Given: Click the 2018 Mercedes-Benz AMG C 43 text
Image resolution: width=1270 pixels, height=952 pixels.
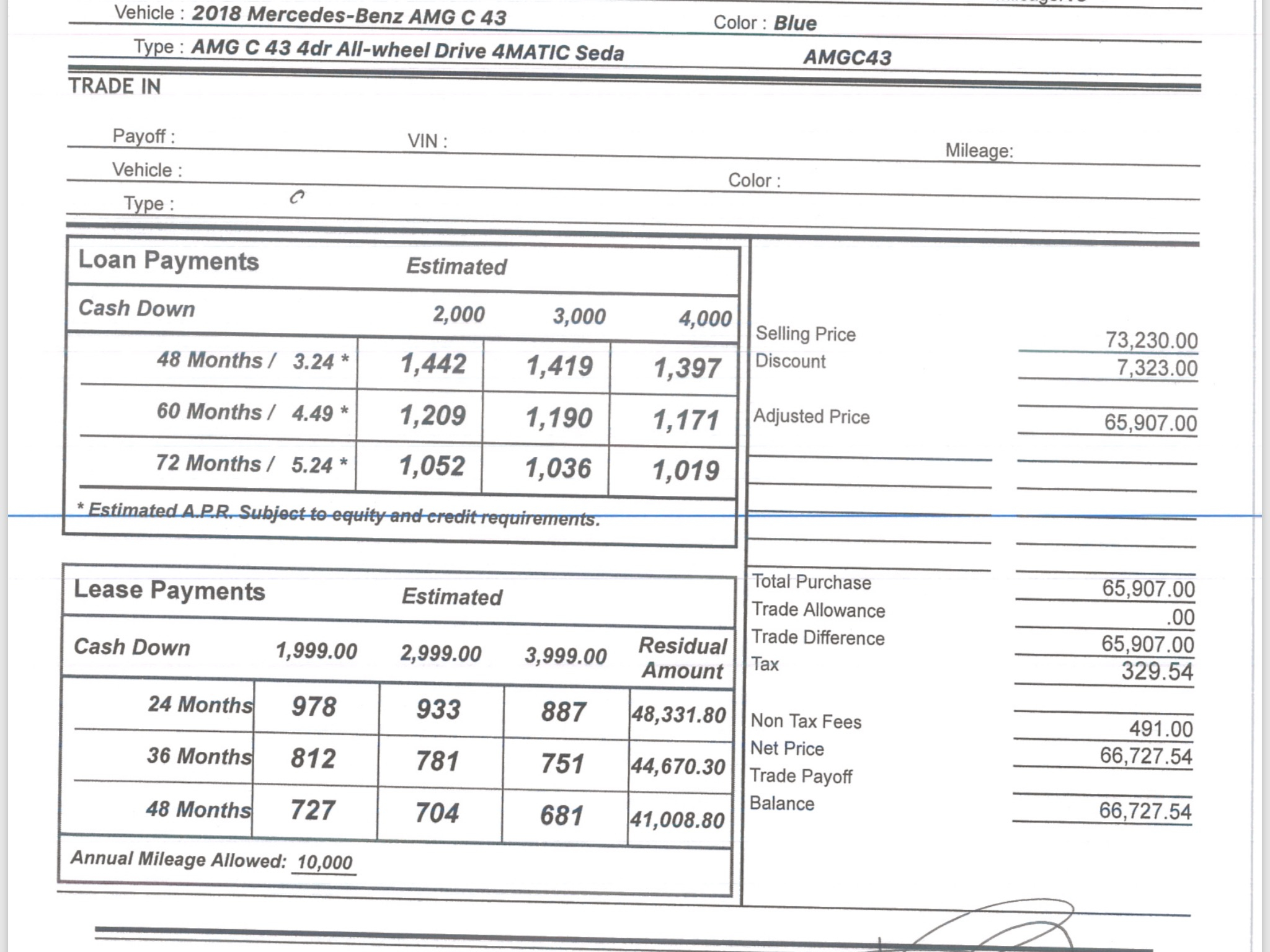Looking at the screenshot, I should 349,15.
